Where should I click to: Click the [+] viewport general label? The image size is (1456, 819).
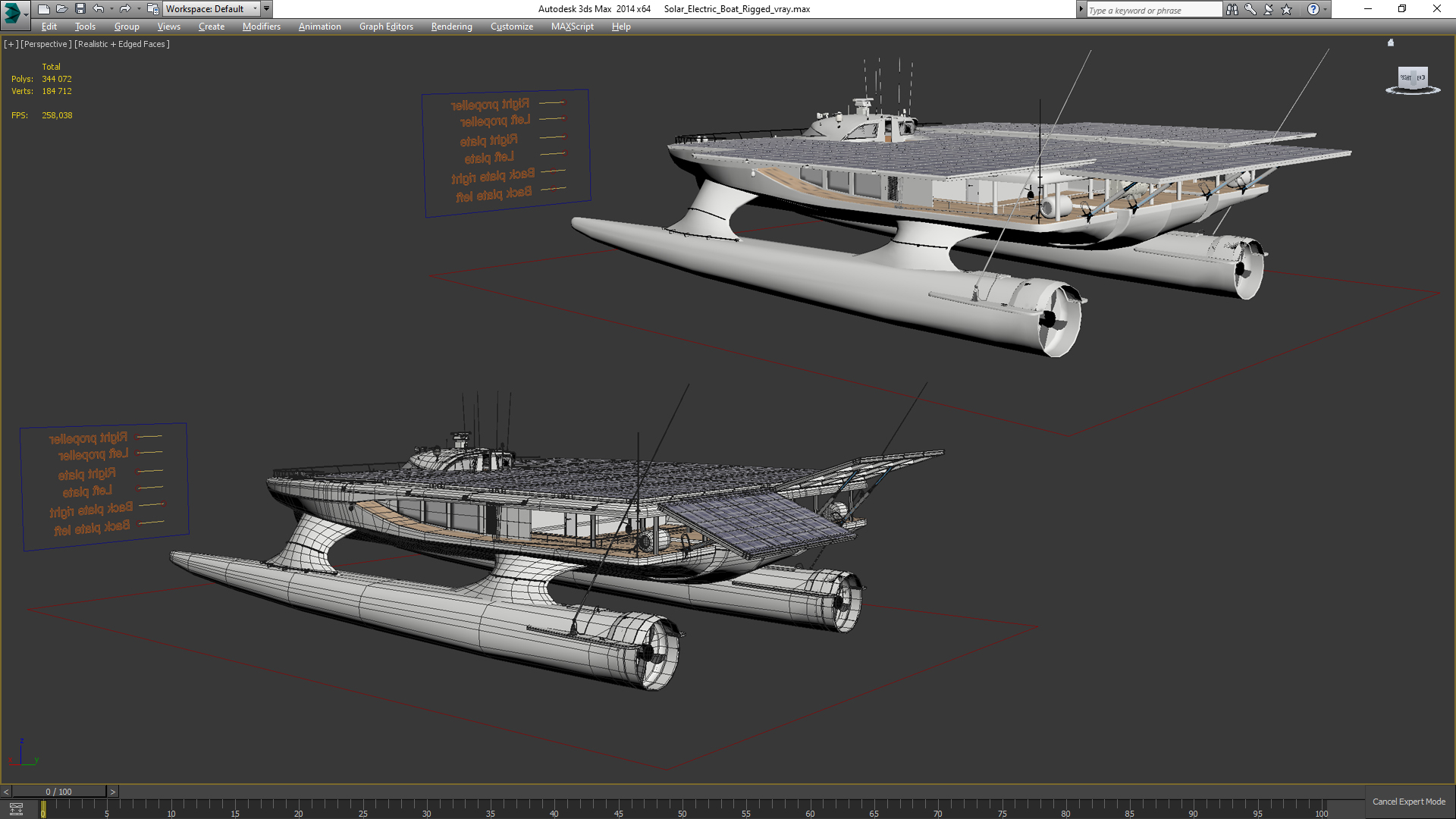[x=11, y=44]
